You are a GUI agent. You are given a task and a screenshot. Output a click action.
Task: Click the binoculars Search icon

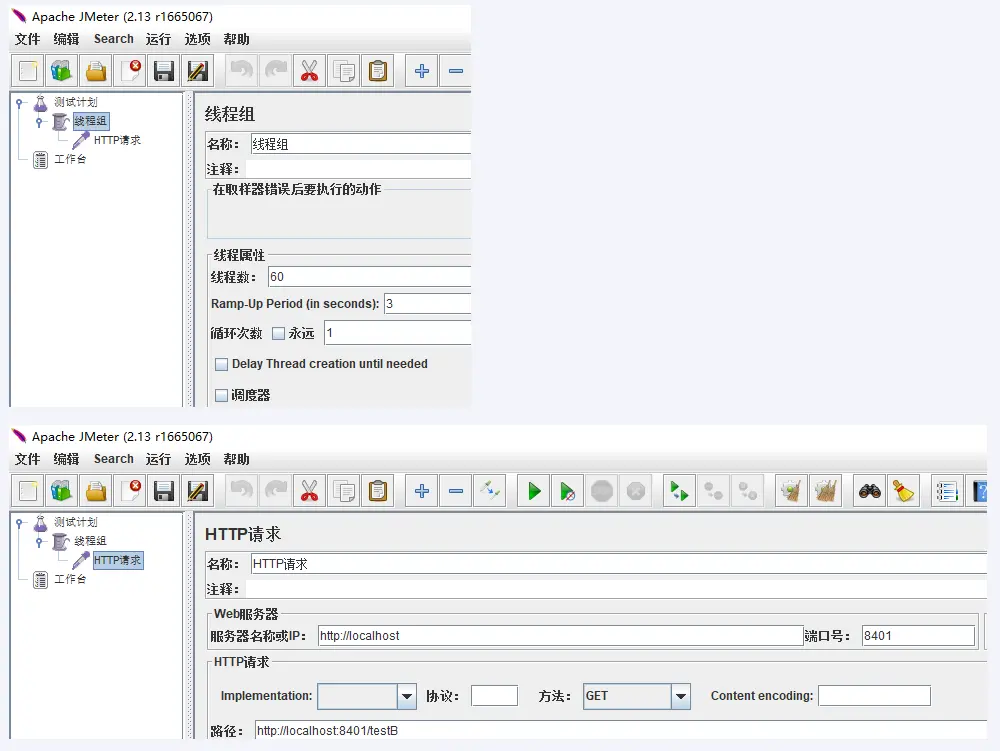(870, 491)
